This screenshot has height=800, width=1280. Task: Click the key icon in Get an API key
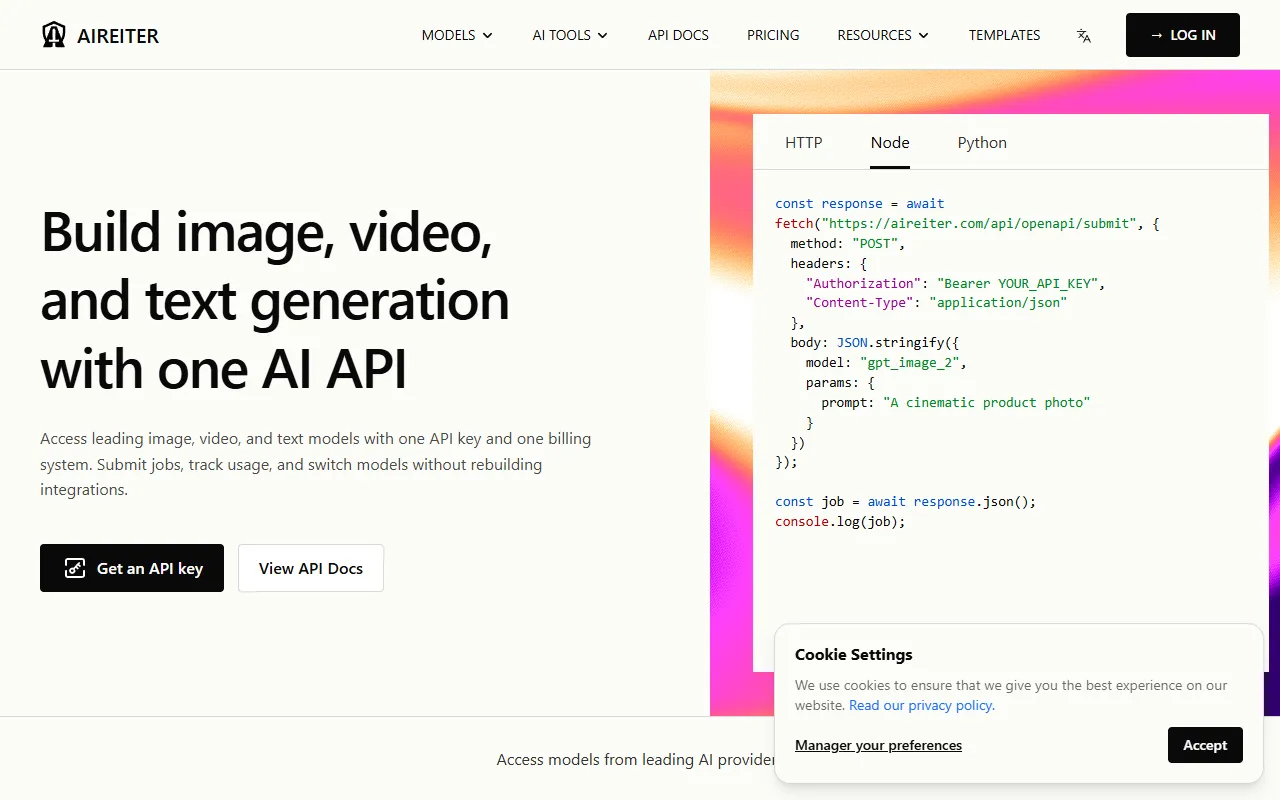click(75, 568)
